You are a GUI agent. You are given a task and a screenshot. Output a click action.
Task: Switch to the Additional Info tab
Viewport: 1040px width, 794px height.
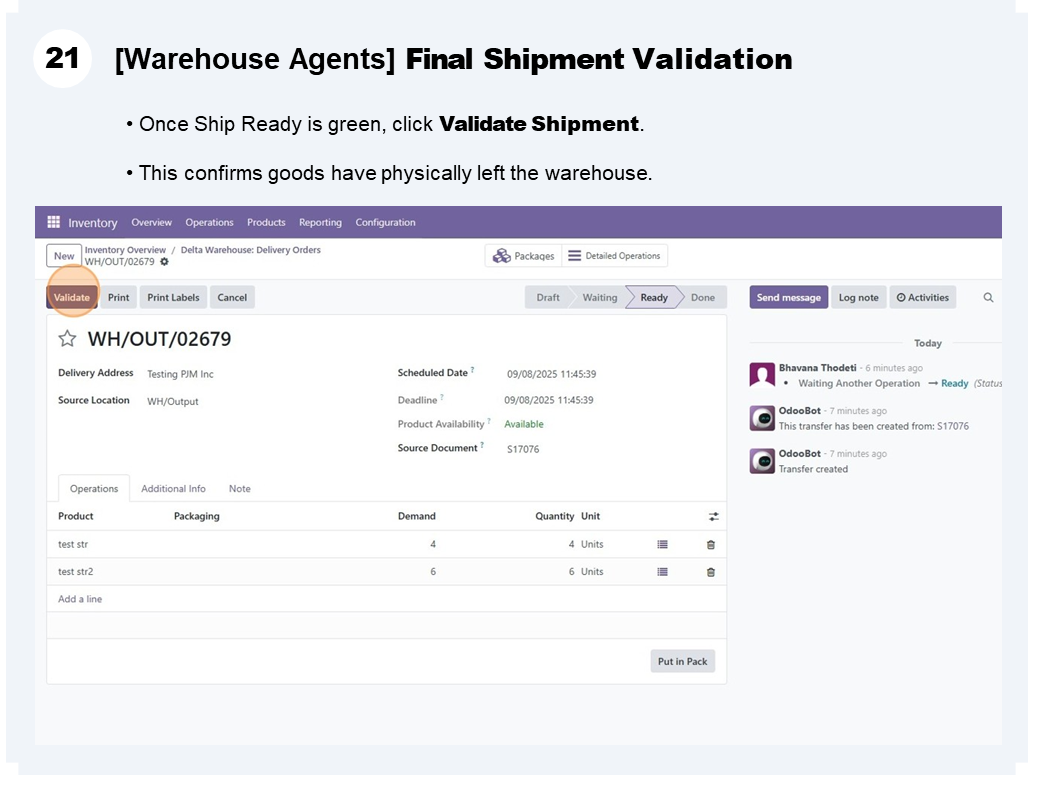173,489
